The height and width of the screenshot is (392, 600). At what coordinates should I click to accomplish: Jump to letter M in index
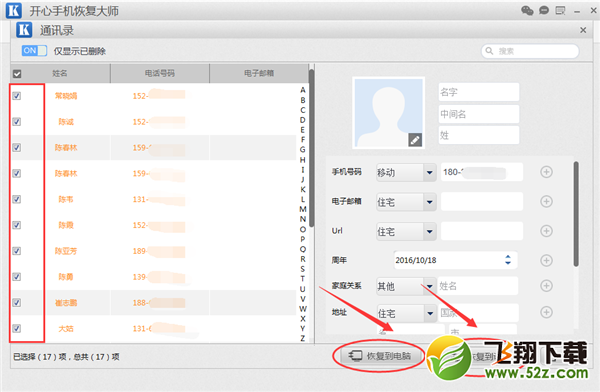click(x=303, y=209)
